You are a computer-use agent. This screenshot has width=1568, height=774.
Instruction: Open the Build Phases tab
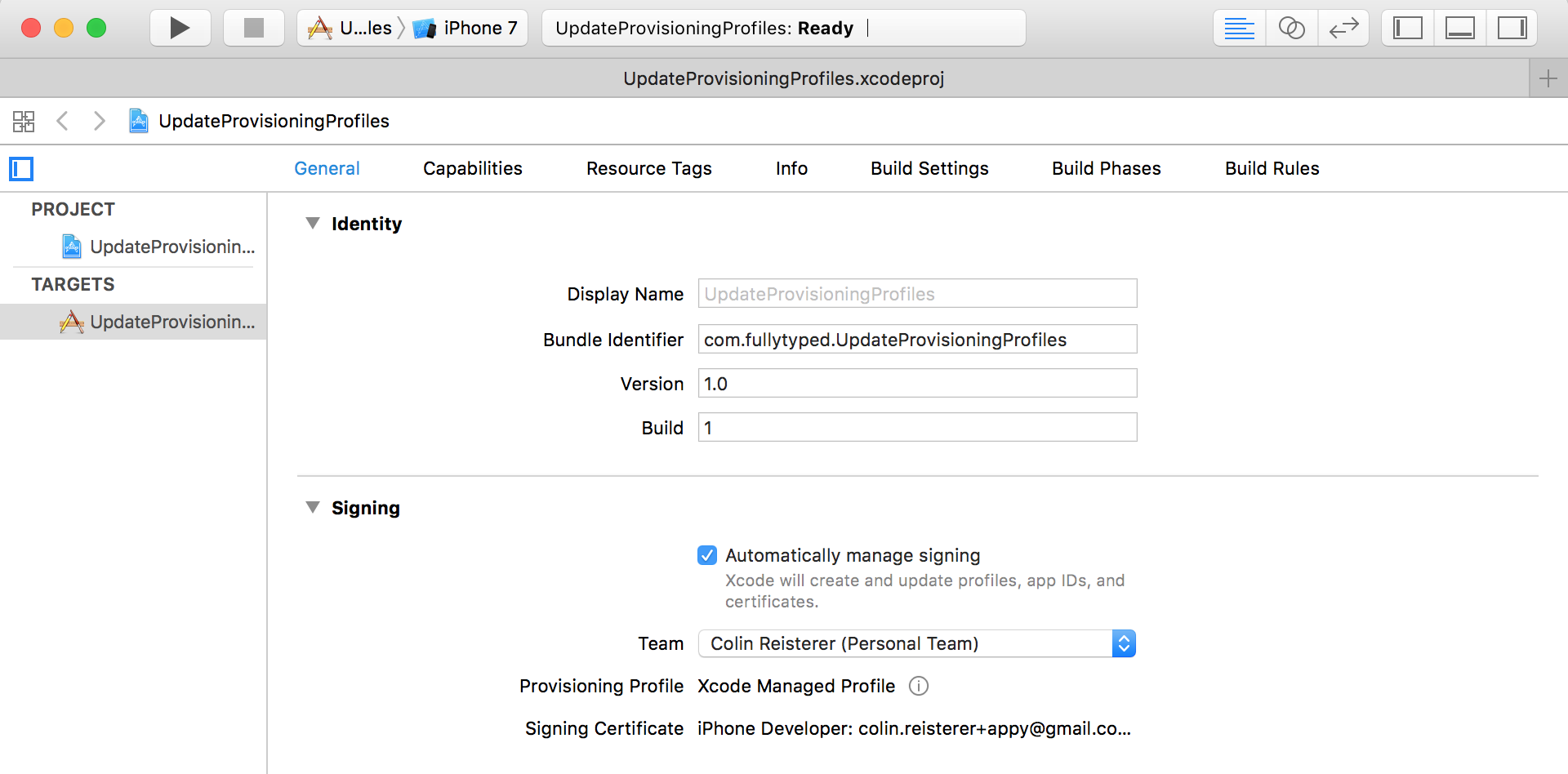click(1107, 168)
